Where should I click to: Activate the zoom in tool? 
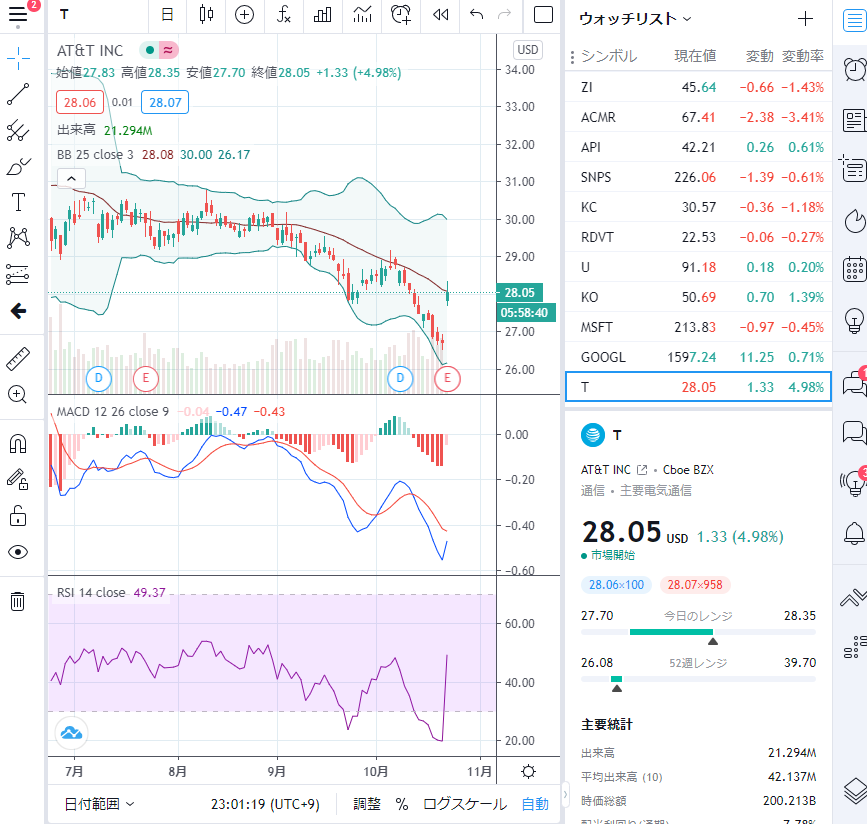tap(18, 394)
